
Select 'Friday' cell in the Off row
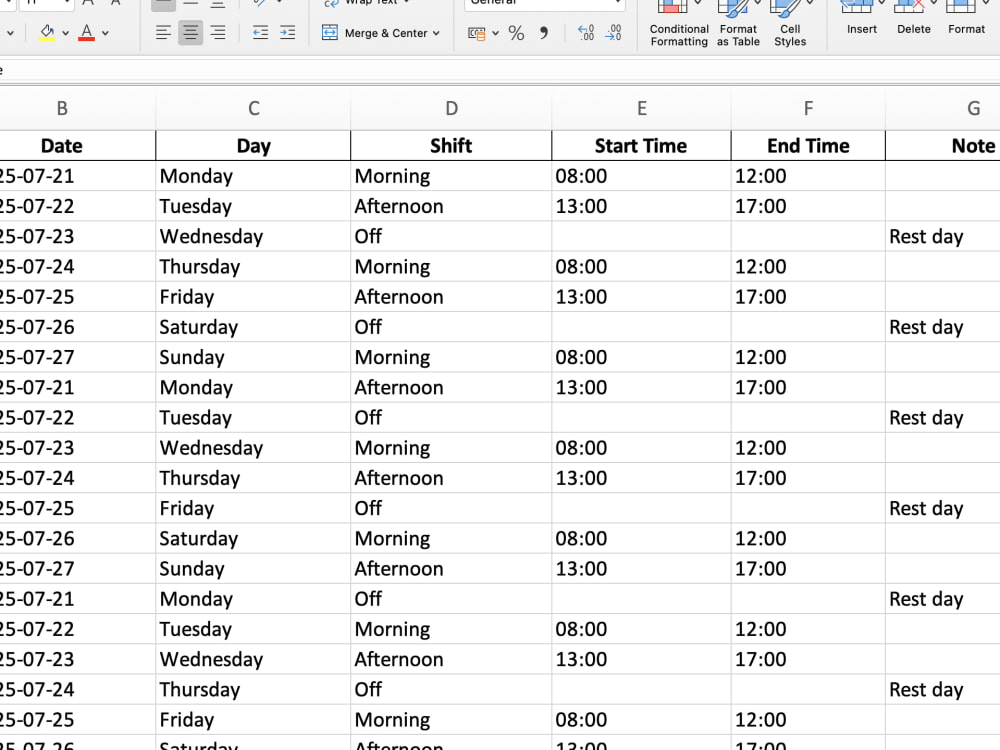coord(253,508)
